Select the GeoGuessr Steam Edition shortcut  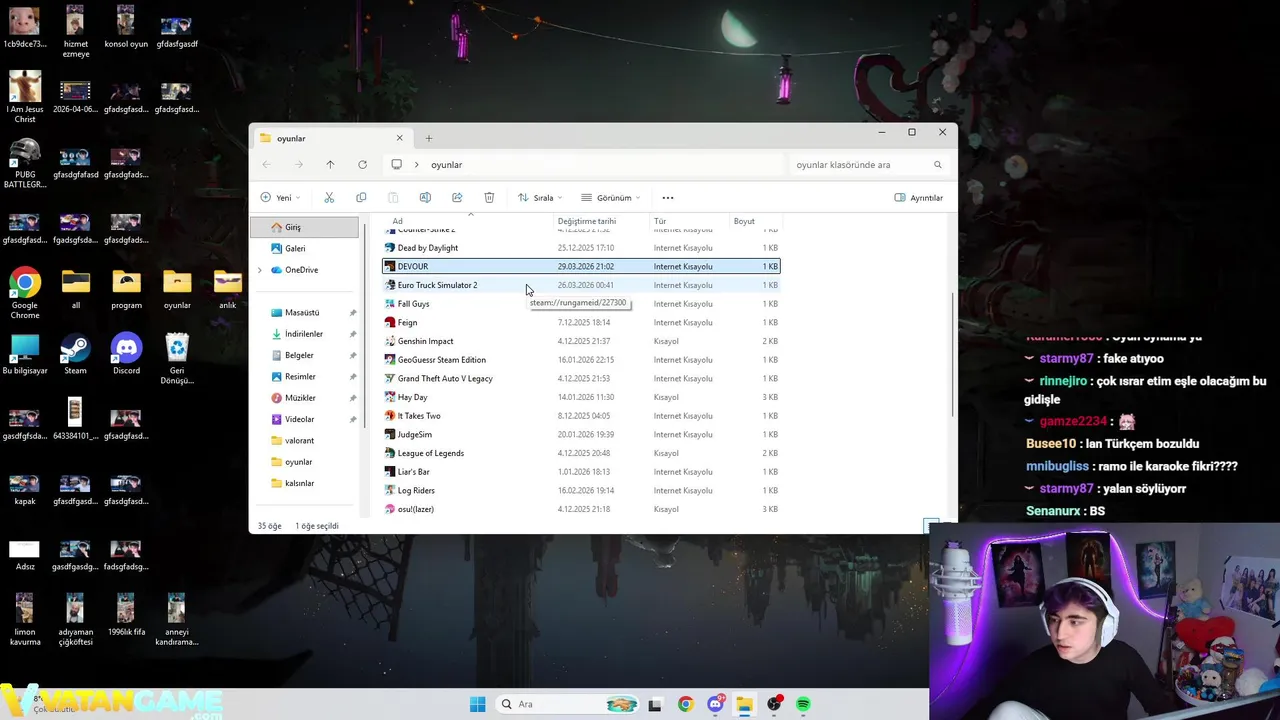click(x=581, y=360)
